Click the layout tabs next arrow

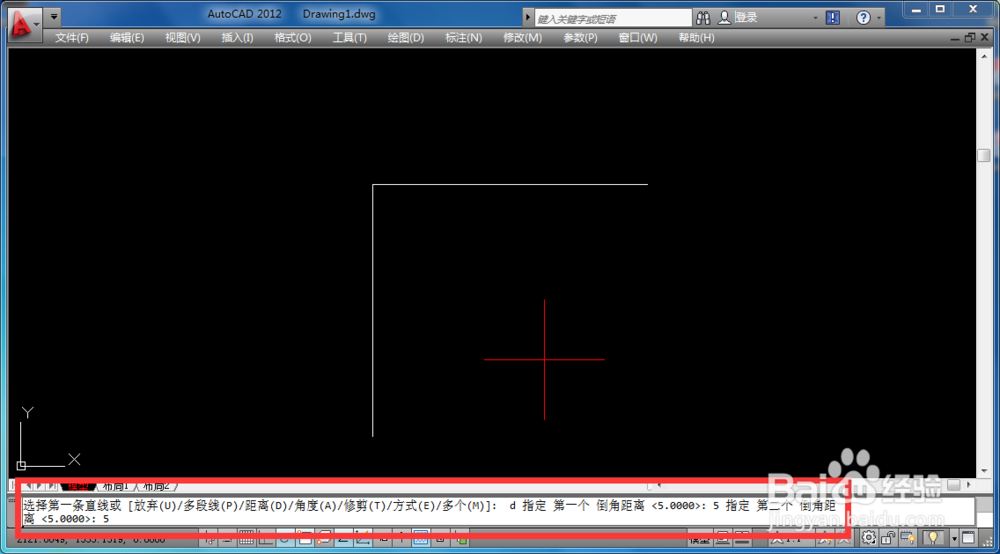[40, 486]
